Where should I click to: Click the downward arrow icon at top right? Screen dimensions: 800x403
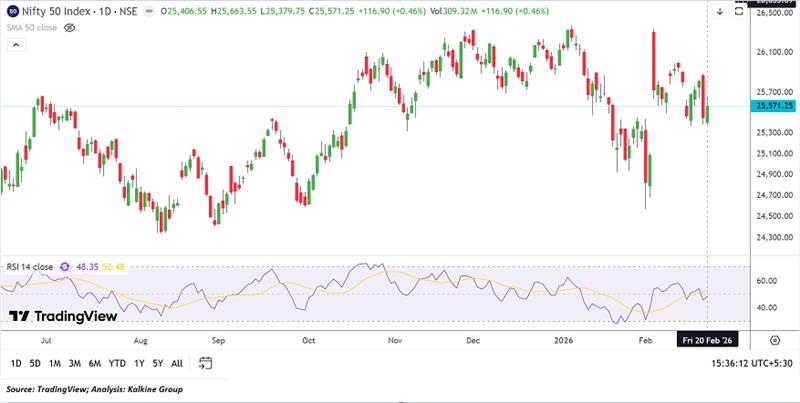click(x=720, y=11)
